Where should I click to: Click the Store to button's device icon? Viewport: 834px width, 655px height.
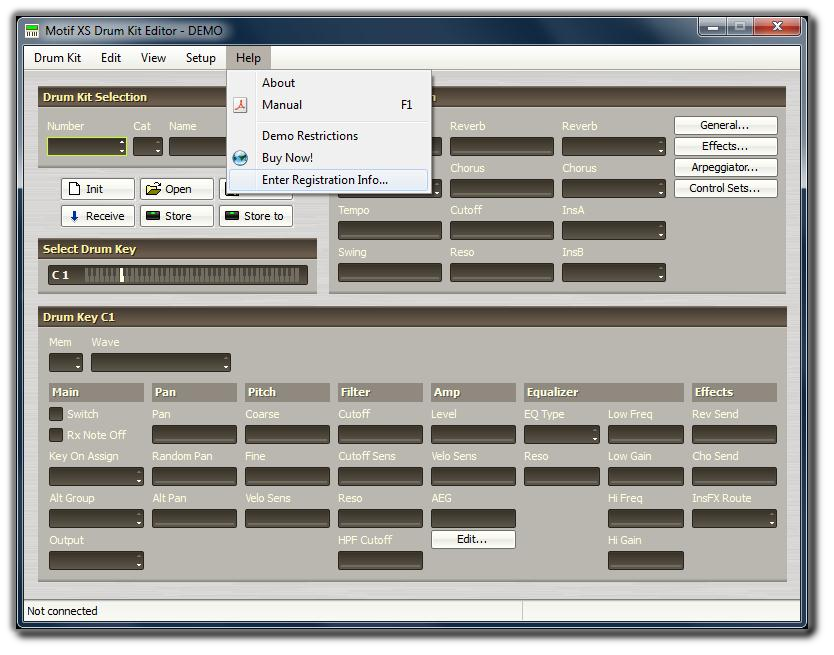tap(232, 215)
